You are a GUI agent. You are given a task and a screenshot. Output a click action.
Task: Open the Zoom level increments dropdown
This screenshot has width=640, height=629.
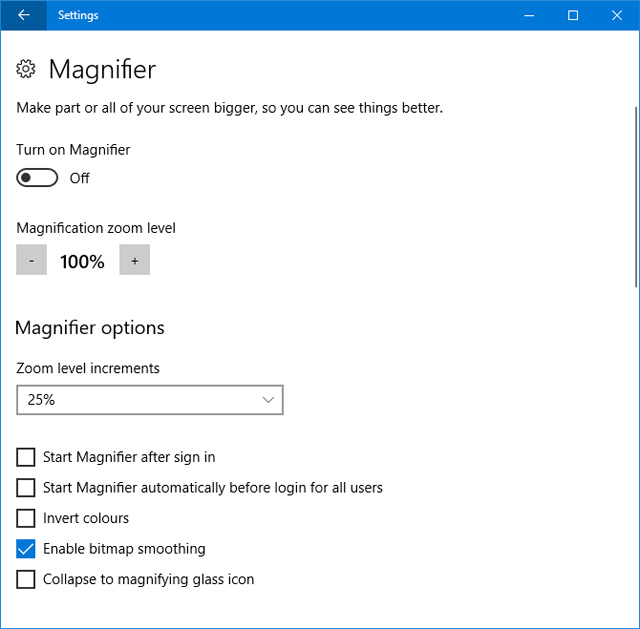(150, 400)
